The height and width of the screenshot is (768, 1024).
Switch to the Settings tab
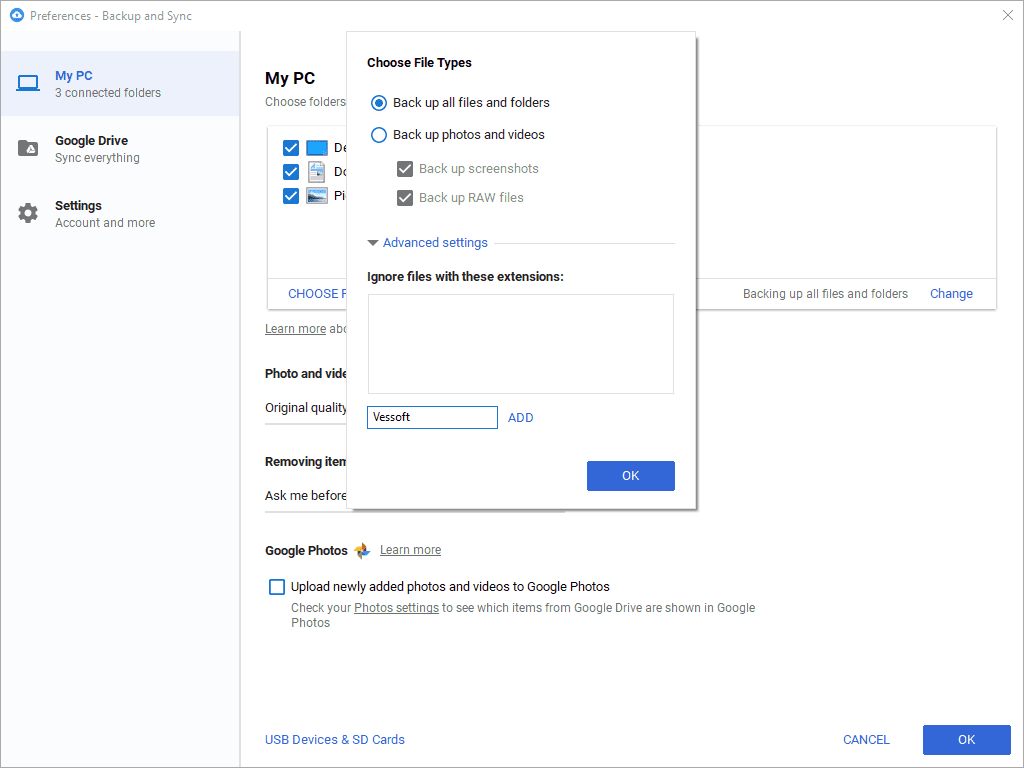pos(120,213)
